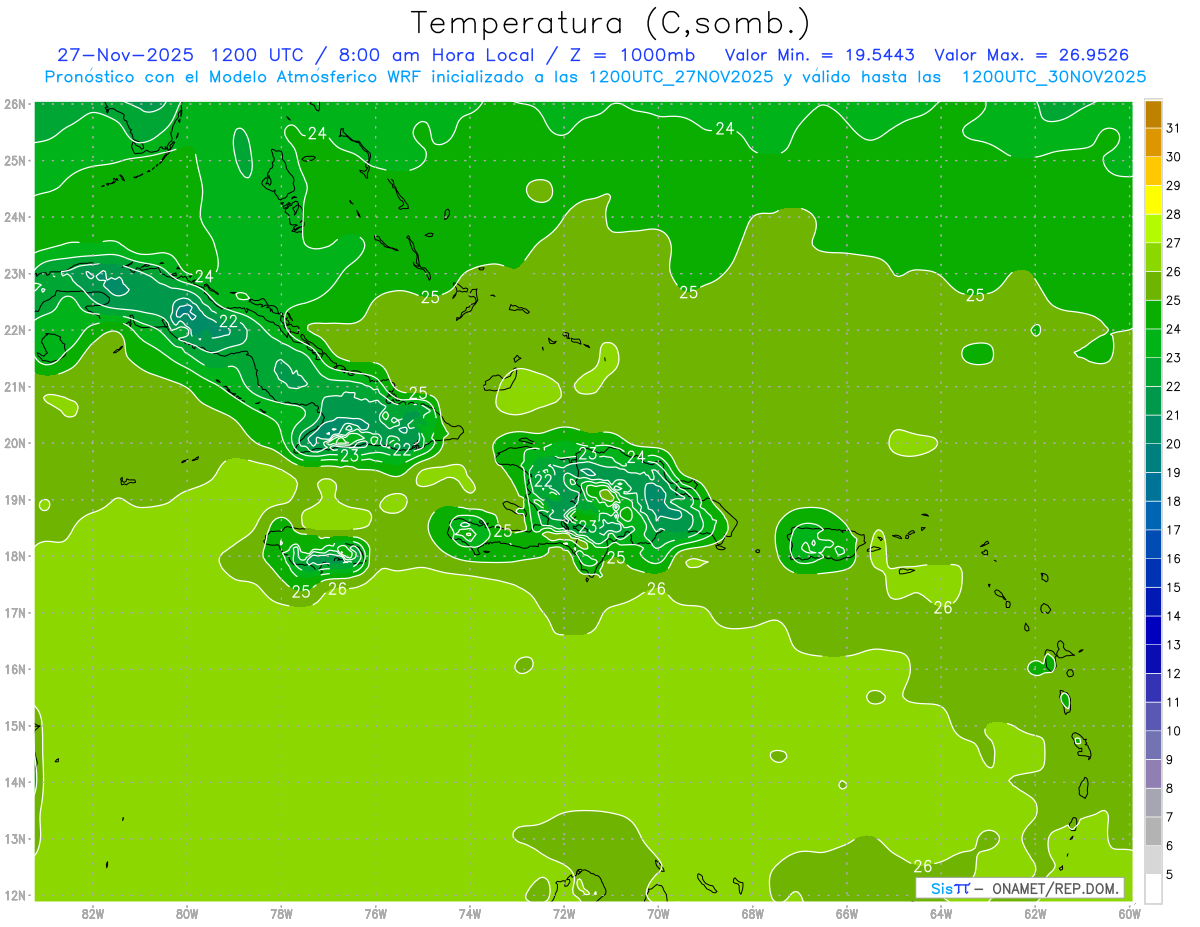1200x927 pixels.
Task: Click the 23N latitude label
Action: pyautogui.click(x=14, y=273)
